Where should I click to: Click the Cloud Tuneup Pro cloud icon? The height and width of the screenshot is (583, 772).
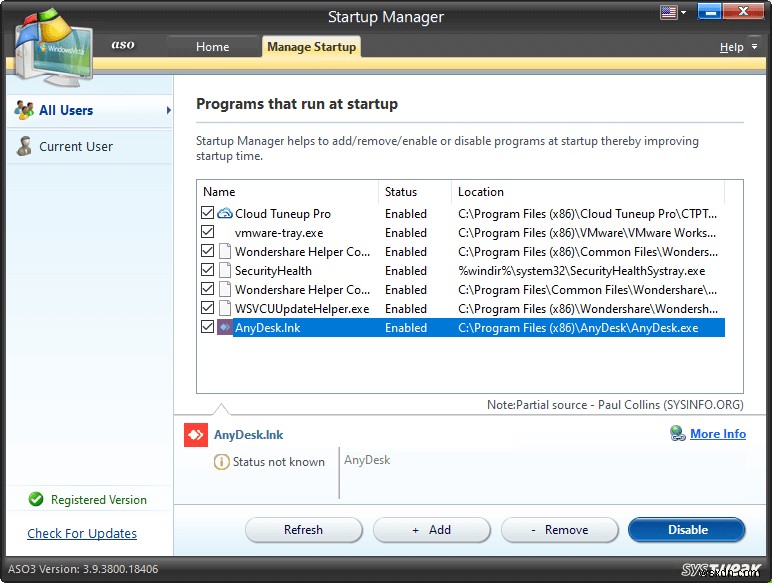(x=225, y=213)
